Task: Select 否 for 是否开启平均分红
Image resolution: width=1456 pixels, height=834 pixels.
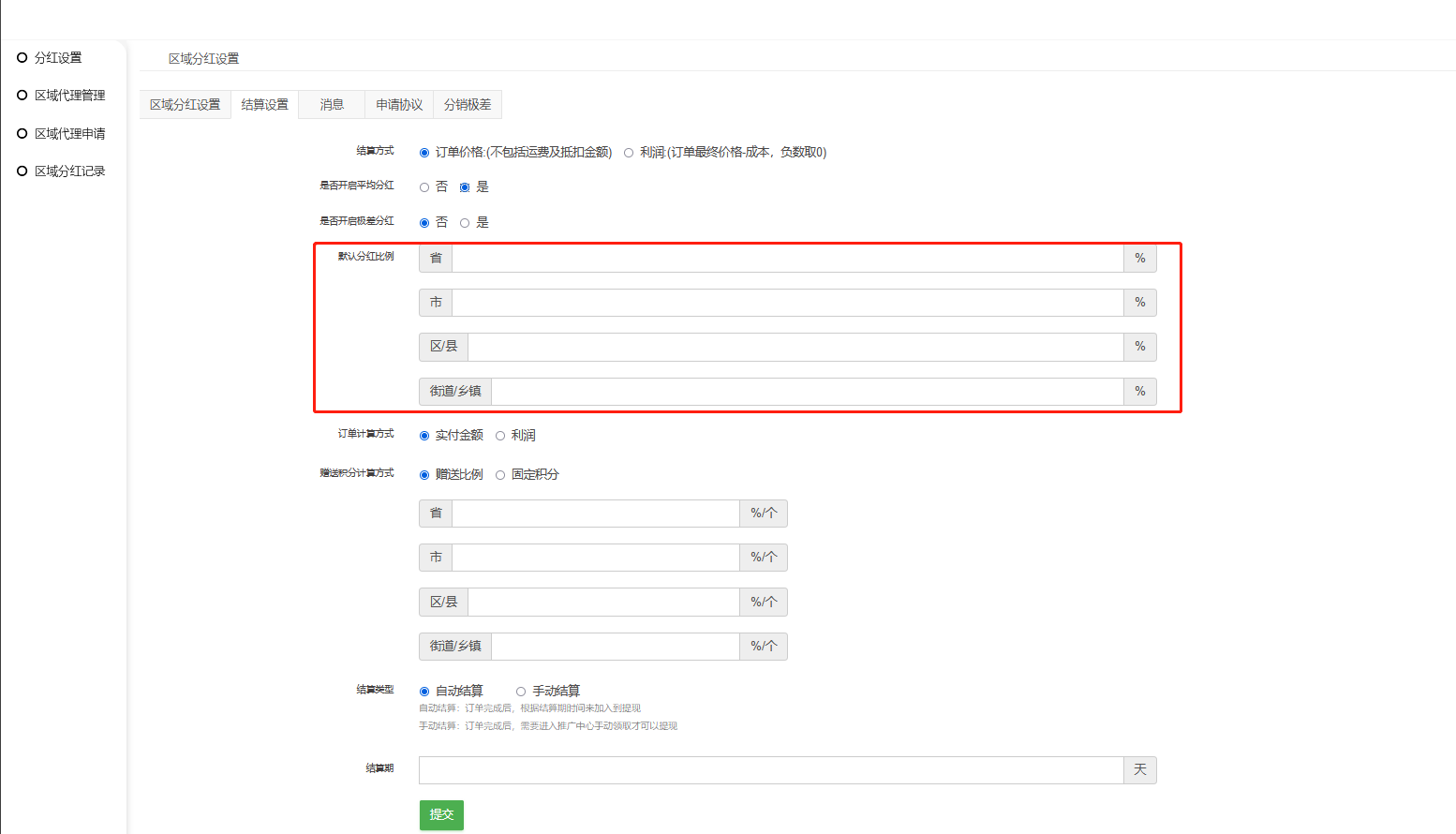Action: click(x=424, y=187)
